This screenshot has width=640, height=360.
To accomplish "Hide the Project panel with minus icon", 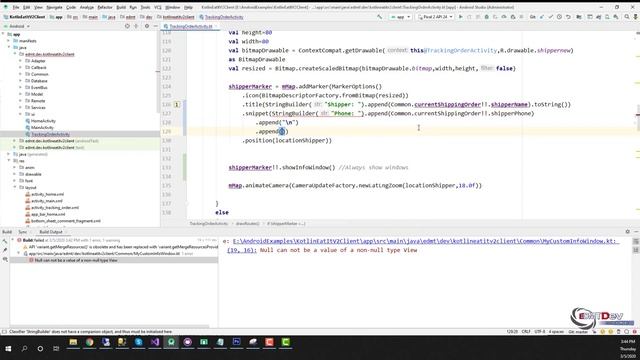I will coord(156,26).
